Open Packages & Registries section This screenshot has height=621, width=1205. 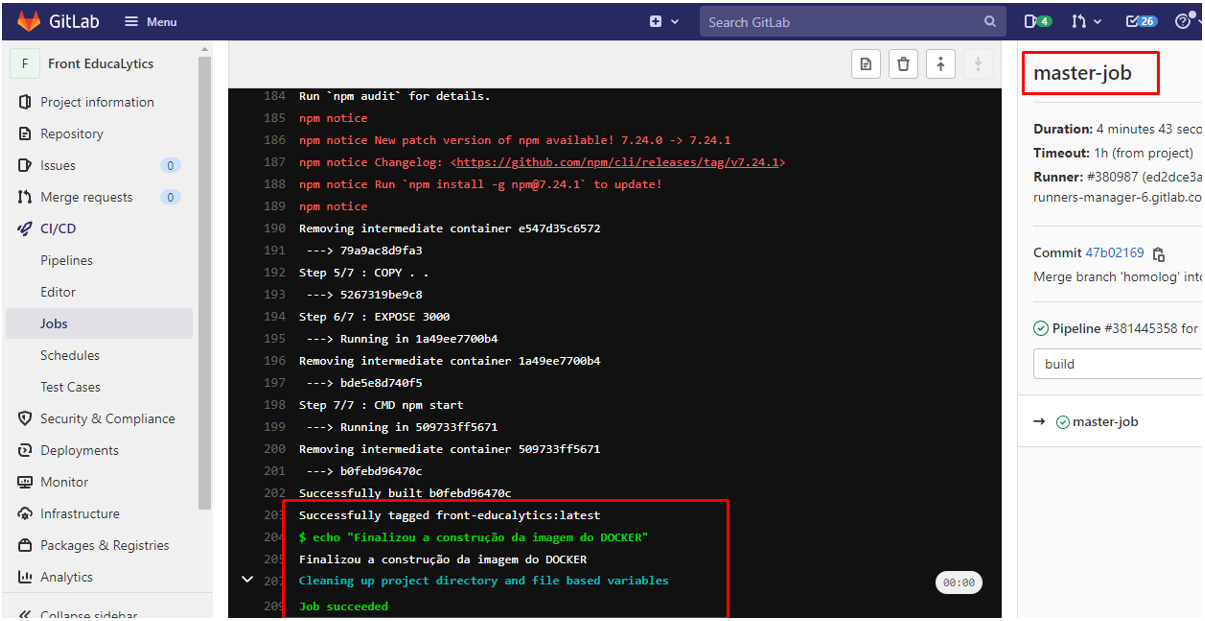(105, 546)
